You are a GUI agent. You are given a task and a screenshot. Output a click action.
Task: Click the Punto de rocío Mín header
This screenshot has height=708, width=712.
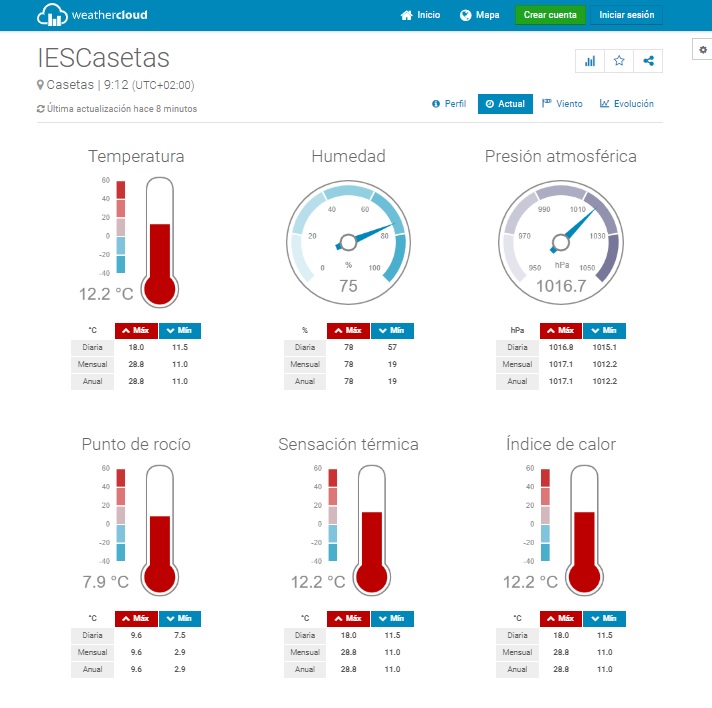coord(179,618)
